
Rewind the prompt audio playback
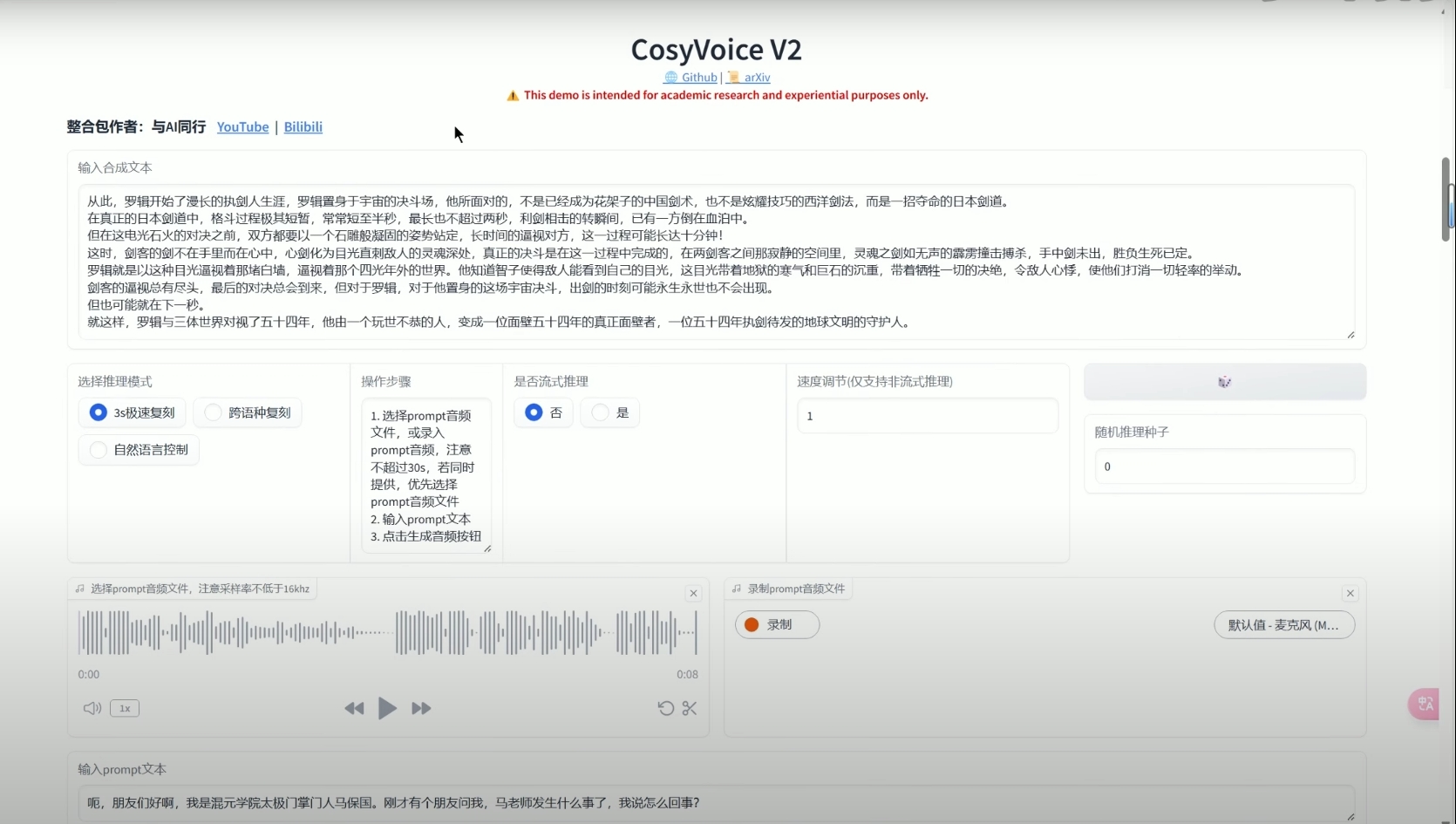353,708
